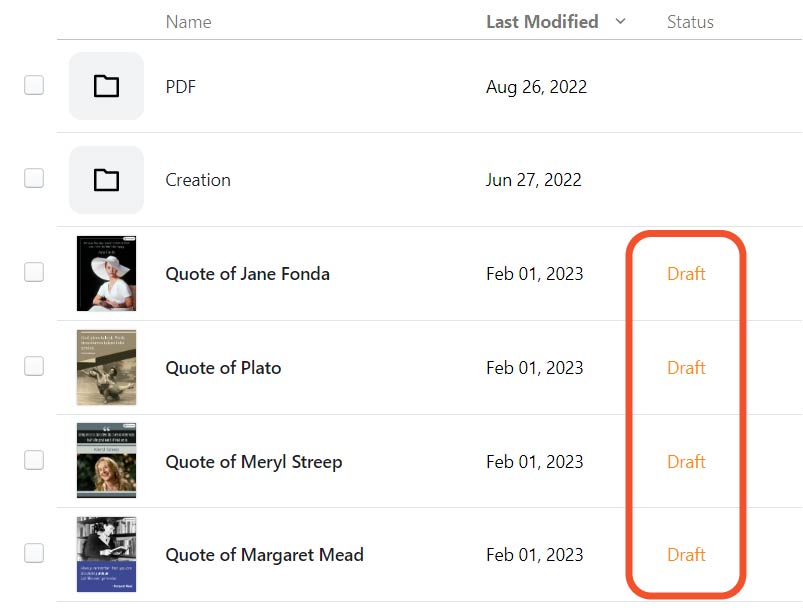Click the Aug 26, 2022 date
Viewport: 803px width, 613px height.
pyautogui.click(x=536, y=87)
